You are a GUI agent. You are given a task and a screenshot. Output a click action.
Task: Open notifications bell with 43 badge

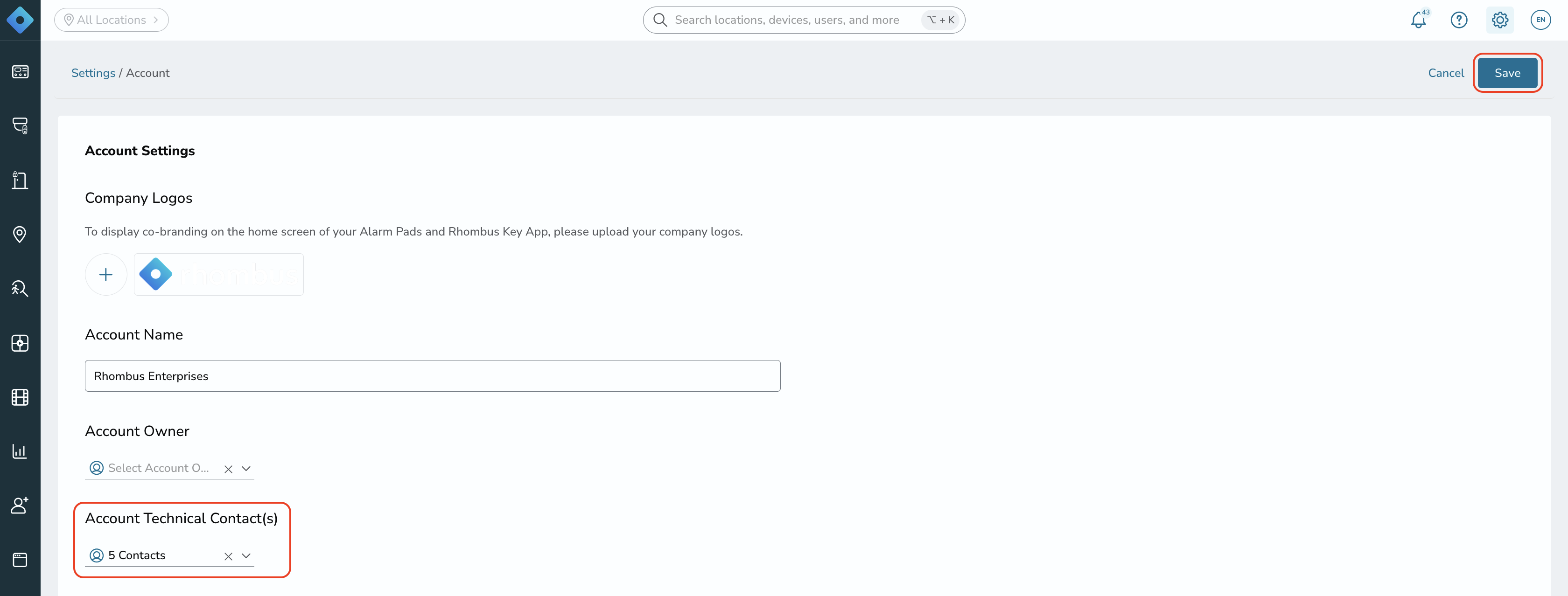[x=1419, y=20]
